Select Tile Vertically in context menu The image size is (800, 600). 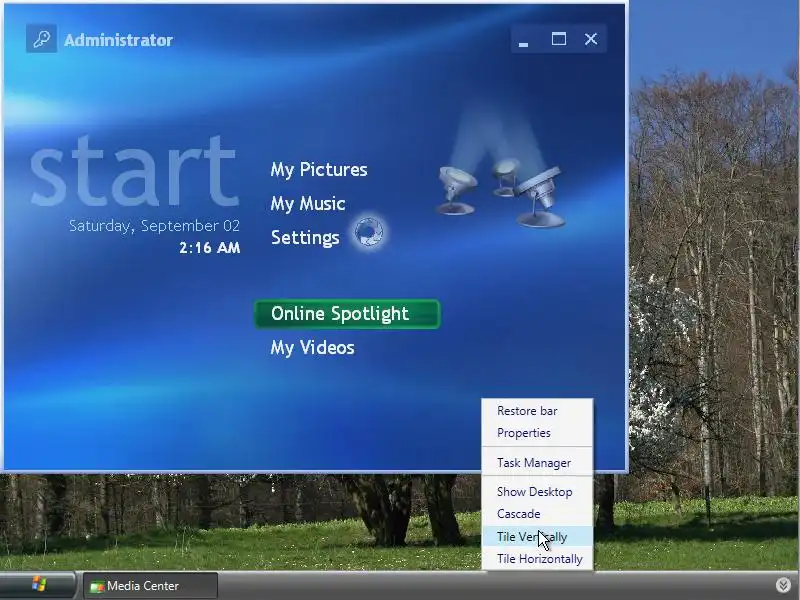pos(537,537)
